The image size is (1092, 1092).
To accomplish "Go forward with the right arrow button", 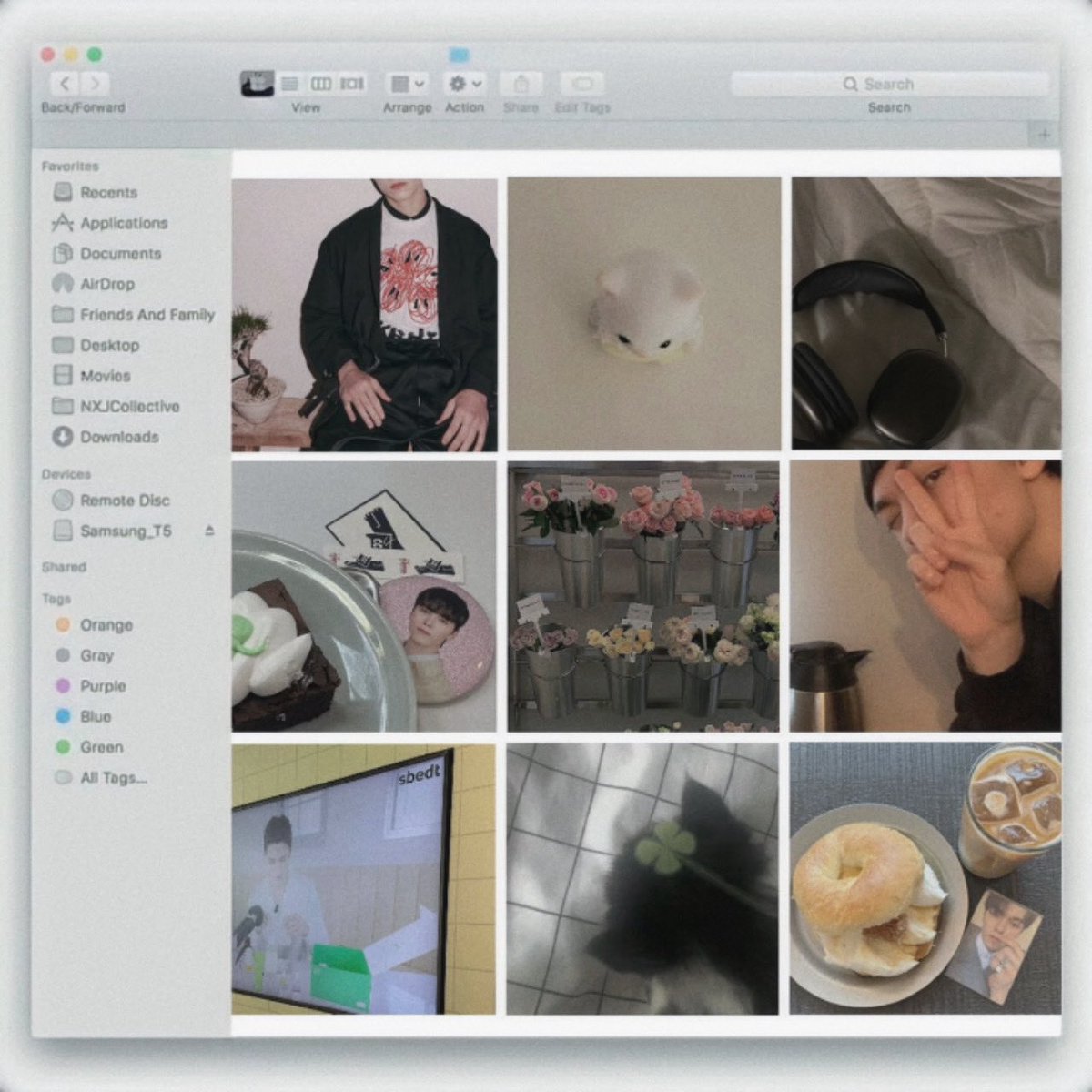I will [x=95, y=85].
